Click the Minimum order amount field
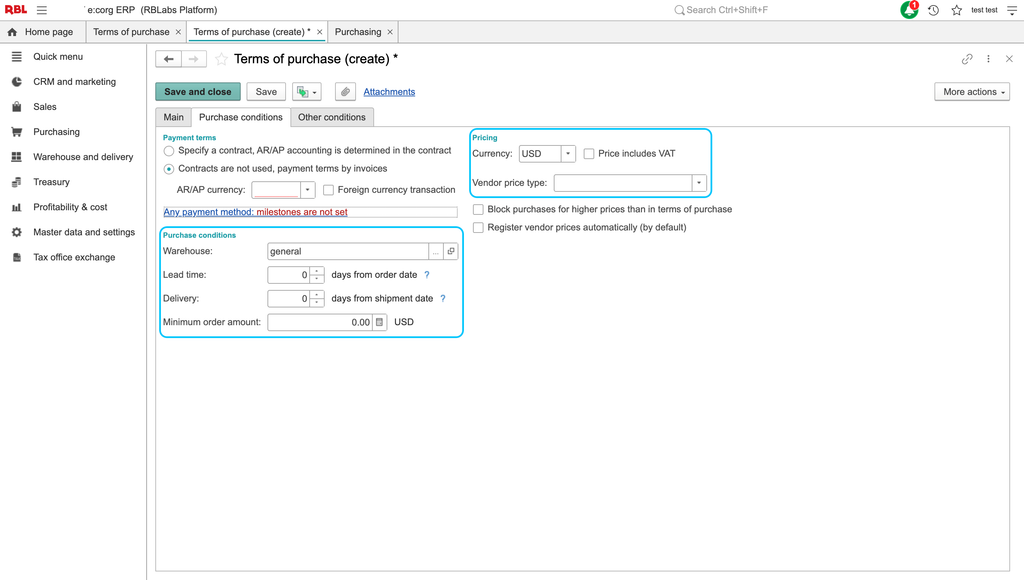This screenshot has width=1024, height=580. [x=320, y=322]
